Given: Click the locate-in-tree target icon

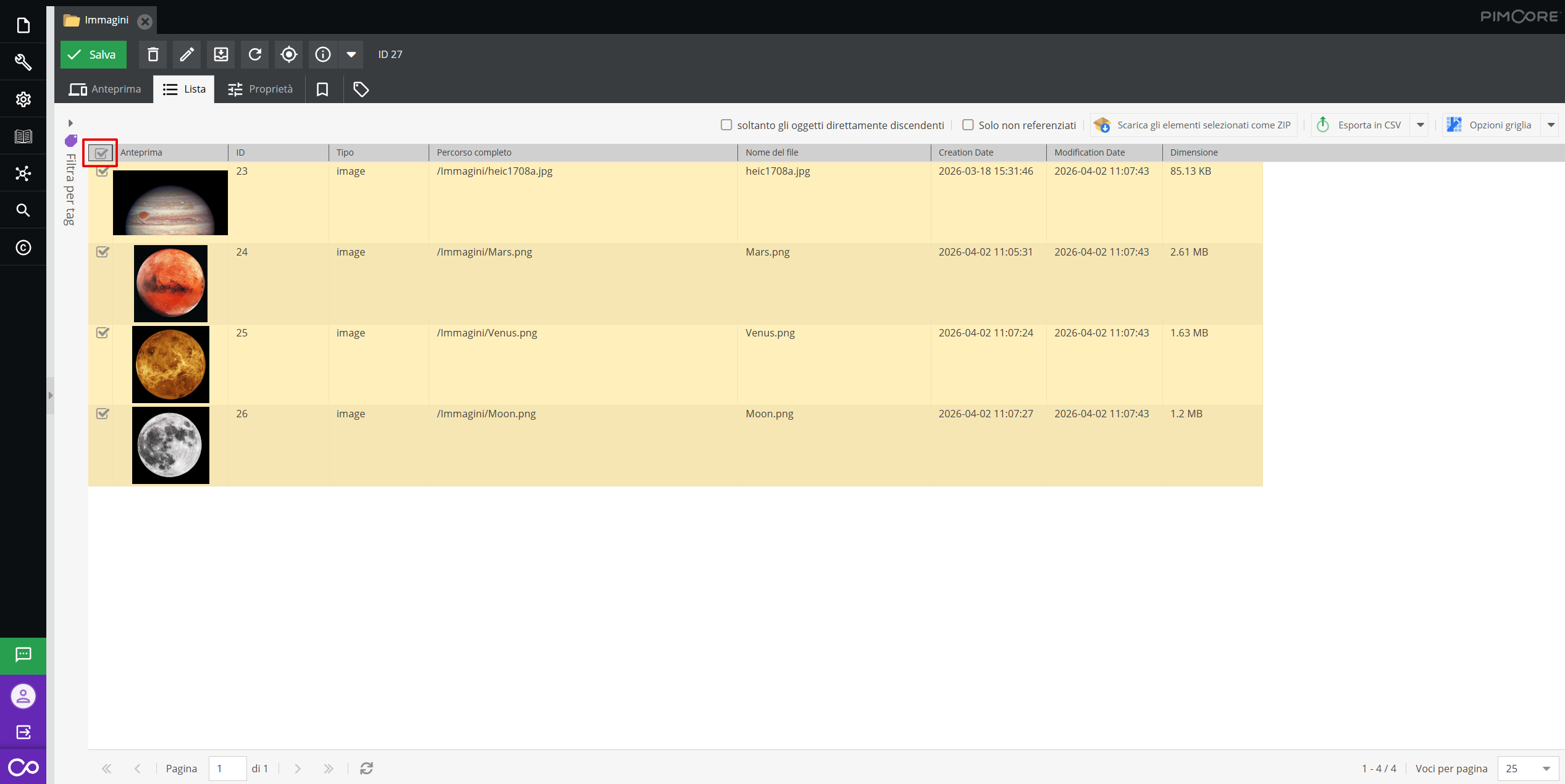Looking at the screenshot, I should coord(288,54).
